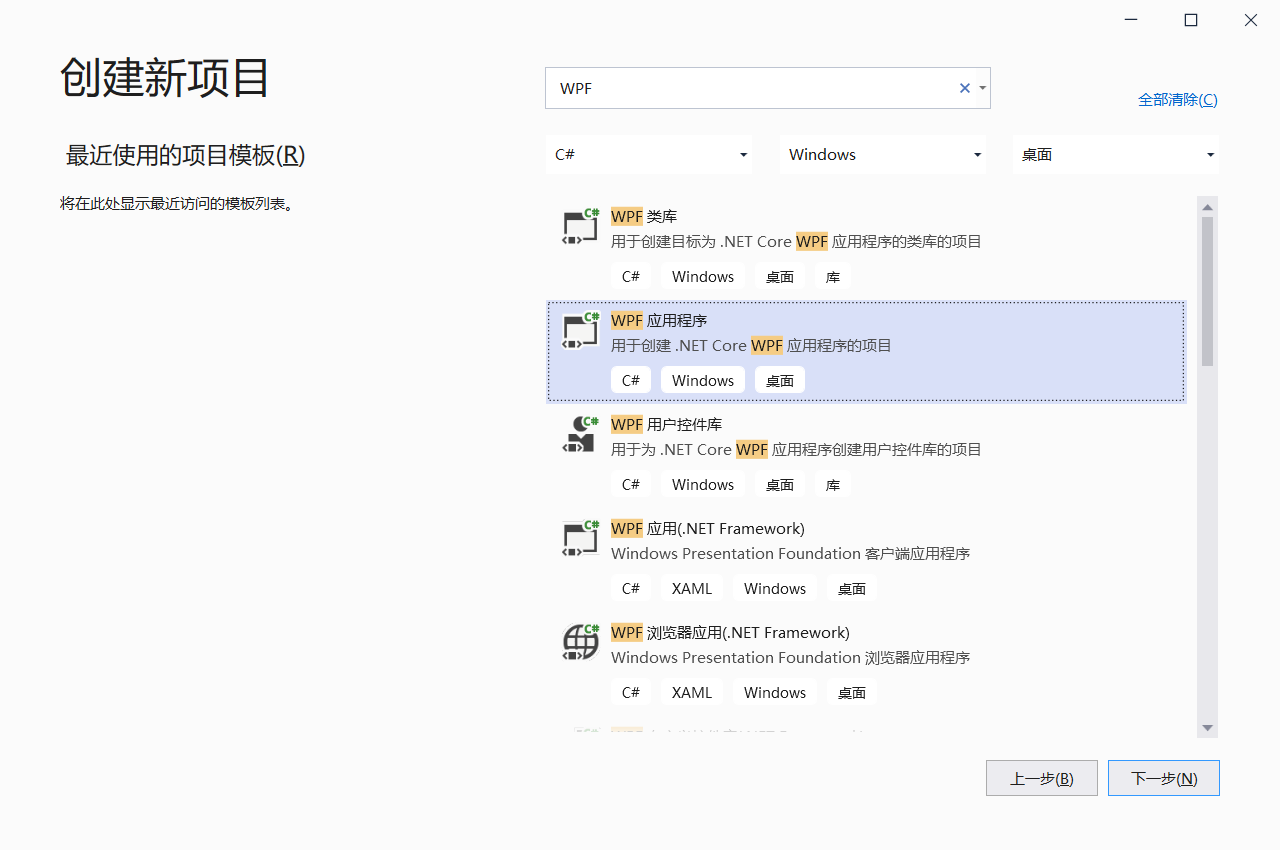Minimize the dialog window
This screenshot has height=850, width=1280.
coord(1131,20)
